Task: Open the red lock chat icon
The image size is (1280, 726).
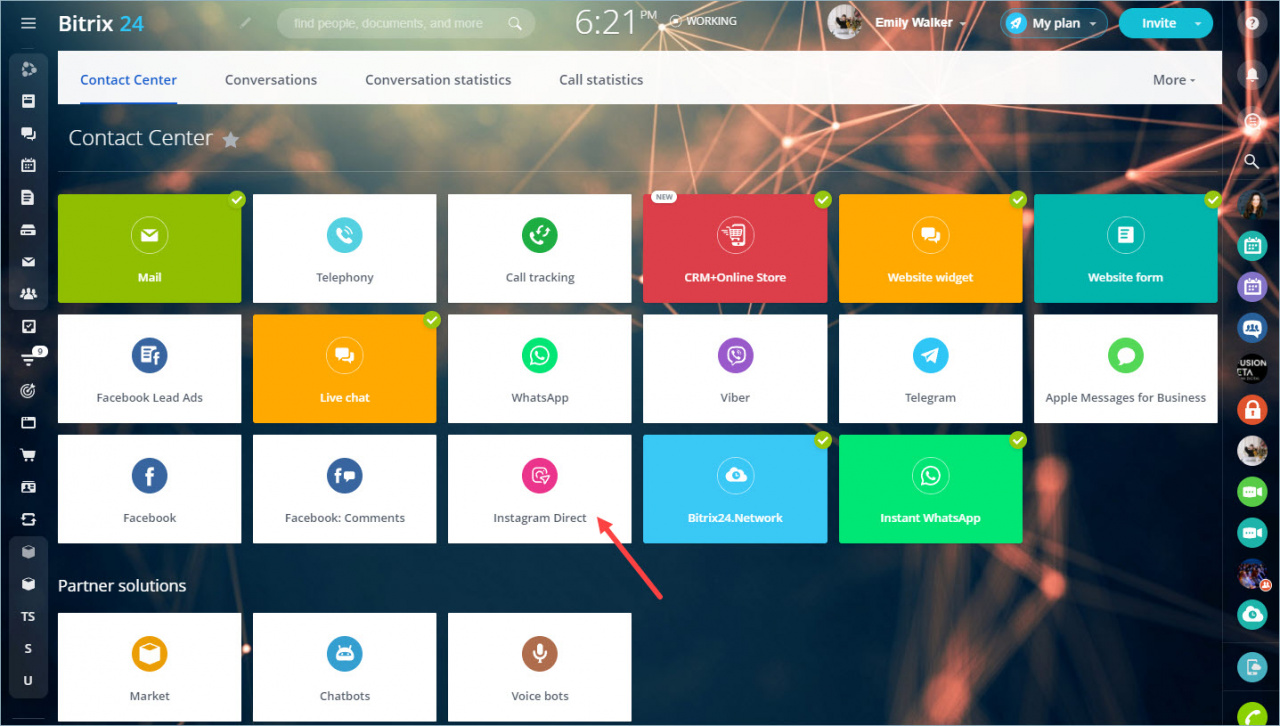Action: point(1252,408)
